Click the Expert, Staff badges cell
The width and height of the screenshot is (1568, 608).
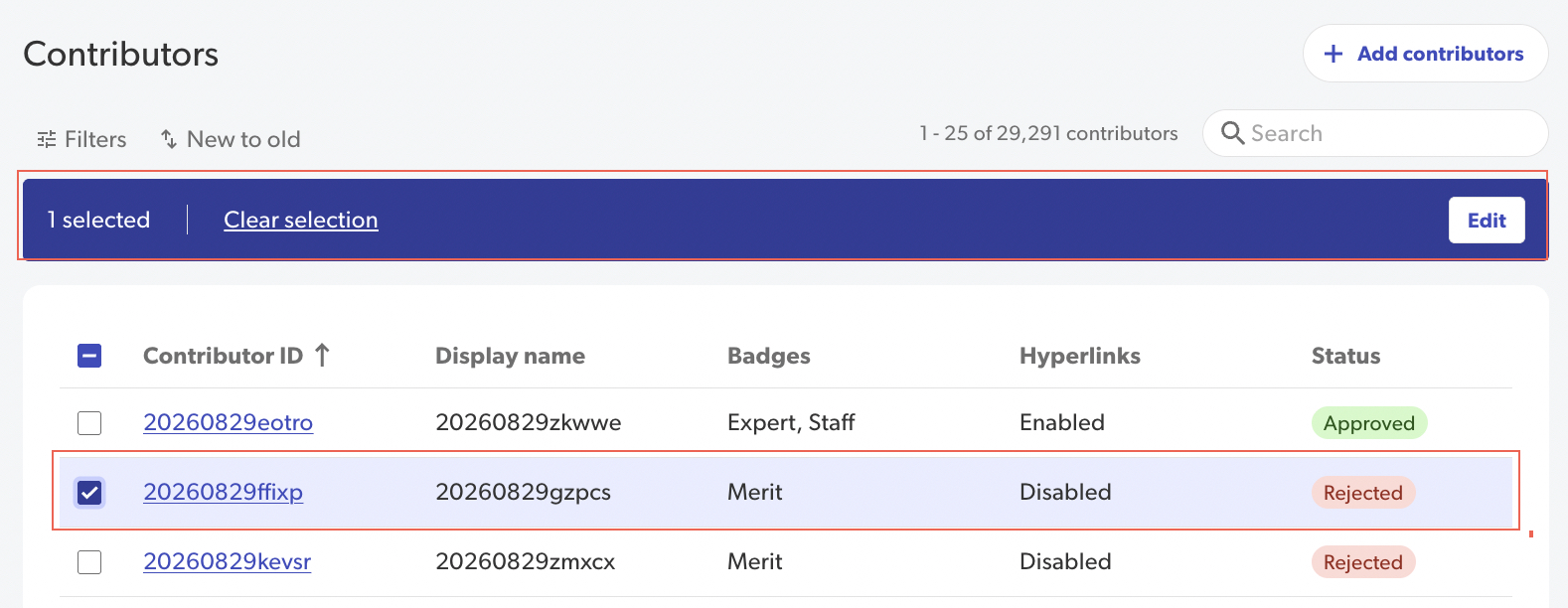[791, 422]
